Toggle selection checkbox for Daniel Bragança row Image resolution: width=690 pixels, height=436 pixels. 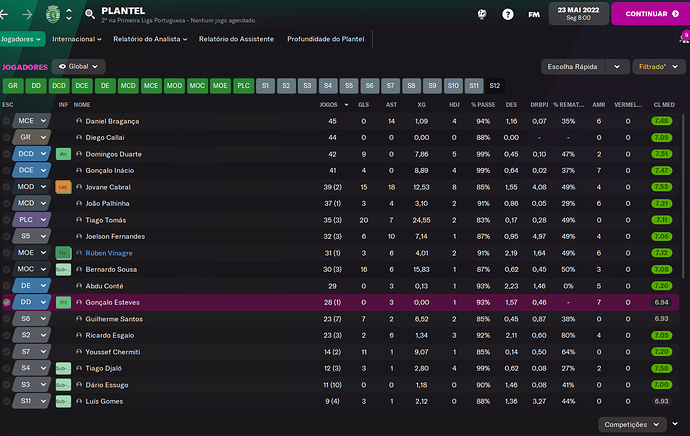click(6, 121)
